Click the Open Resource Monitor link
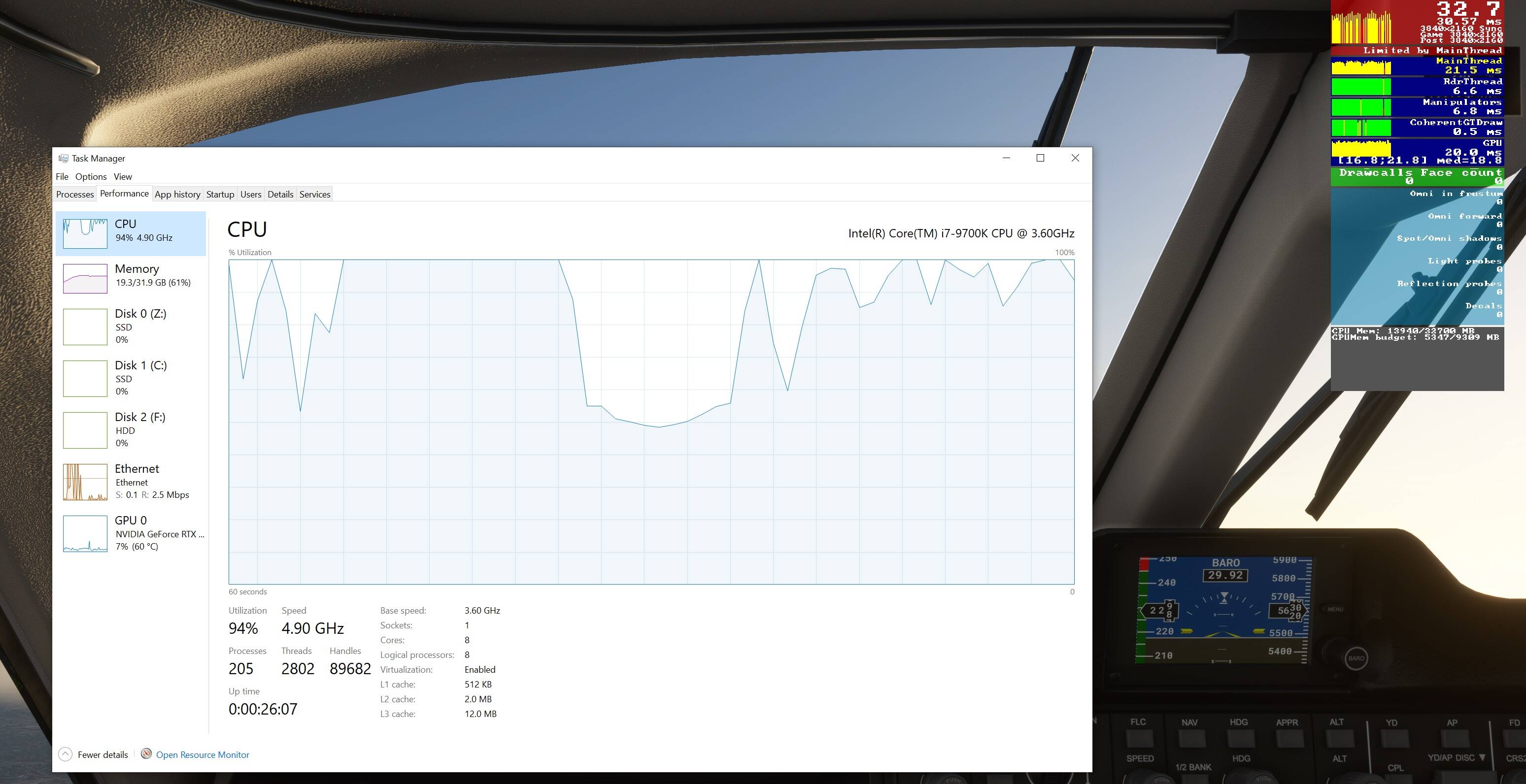Image resolution: width=1526 pixels, height=784 pixels. tap(203, 754)
